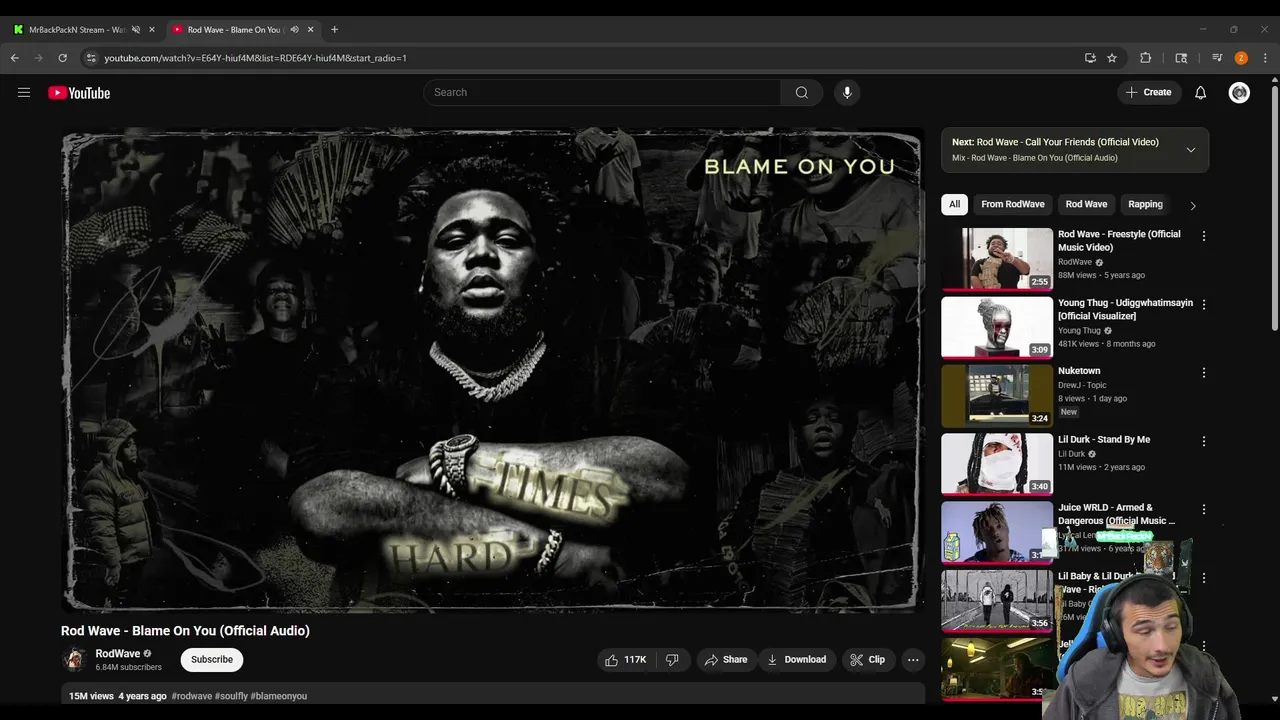The width and height of the screenshot is (1280, 720).
Task: Like the video with thumbs up
Action: coord(626,660)
